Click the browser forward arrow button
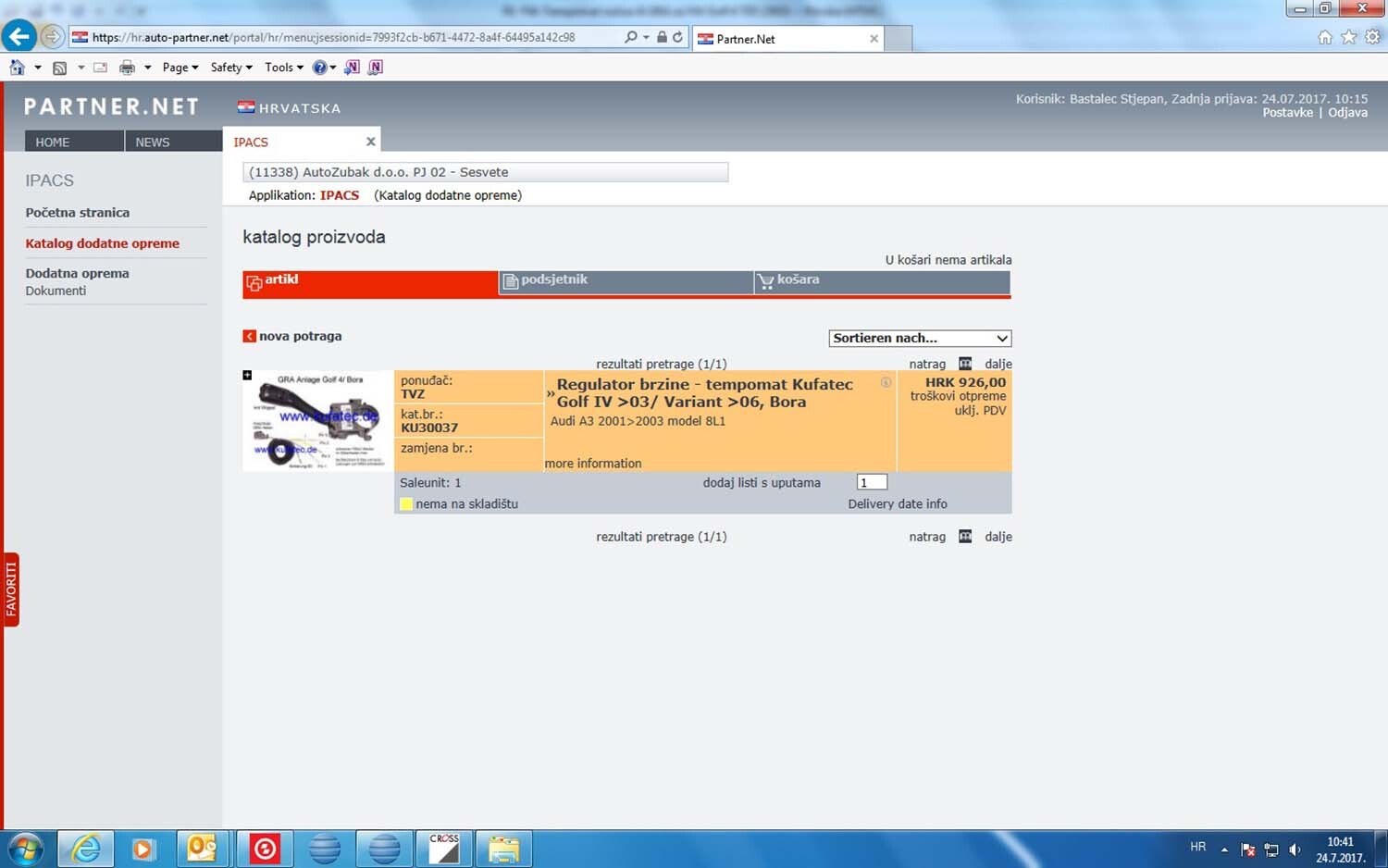The image size is (1388, 868). coord(53,37)
